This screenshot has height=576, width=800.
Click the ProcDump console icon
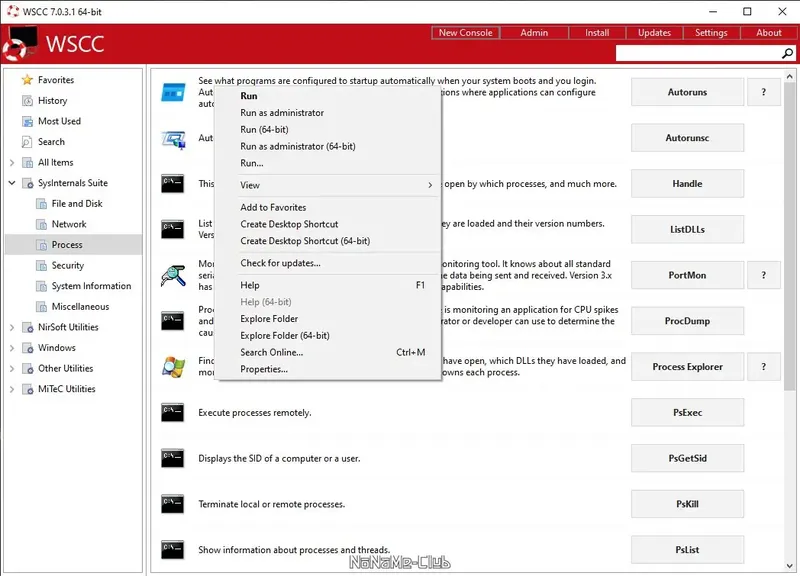(x=172, y=320)
